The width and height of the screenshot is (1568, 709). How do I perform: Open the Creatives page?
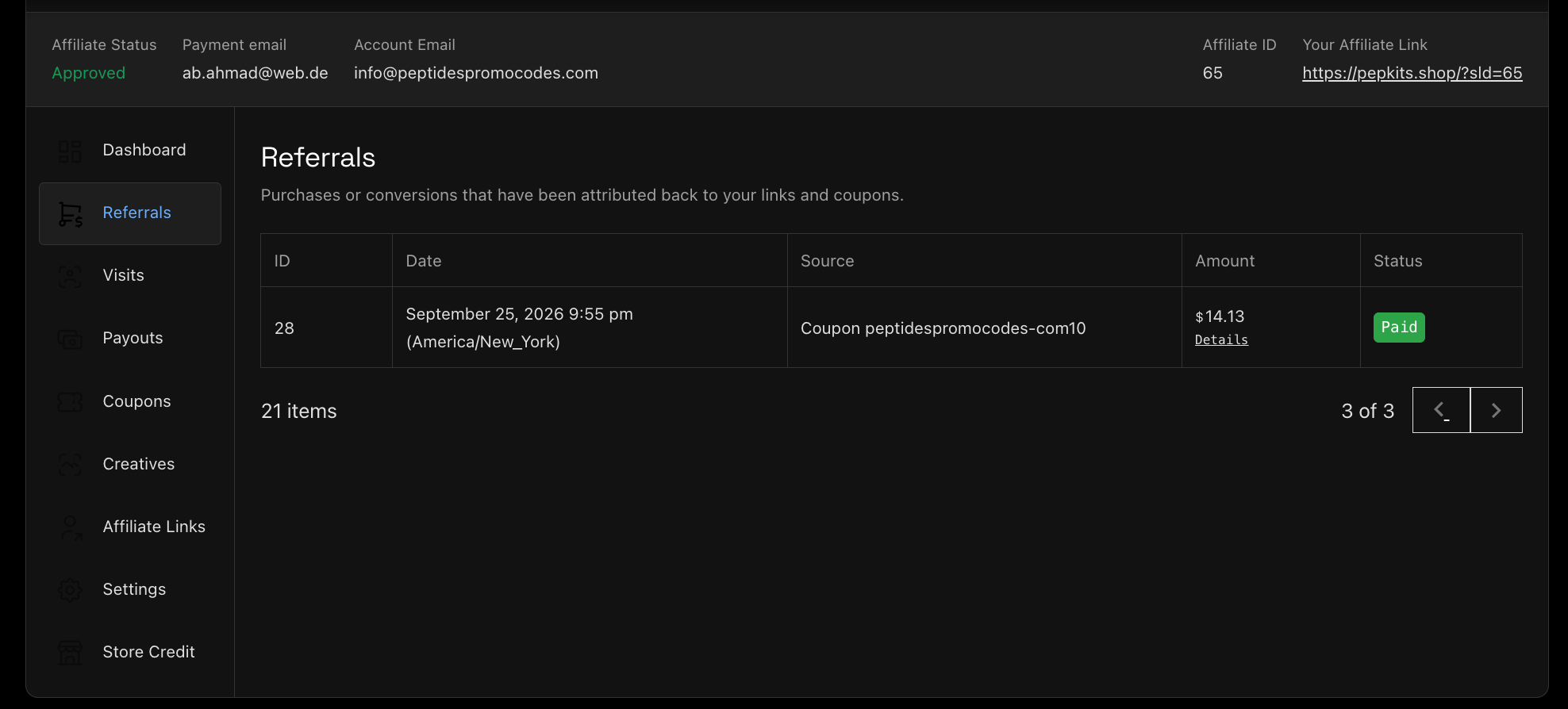tap(130, 465)
